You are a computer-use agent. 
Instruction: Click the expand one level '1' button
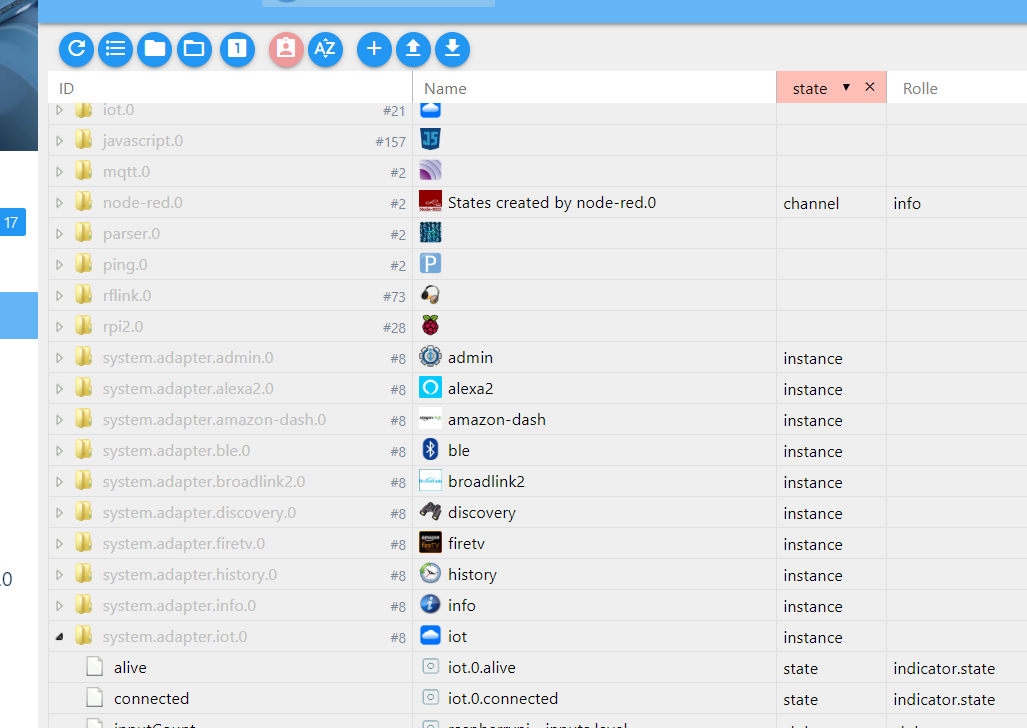pyautogui.click(x=237, y=48)
